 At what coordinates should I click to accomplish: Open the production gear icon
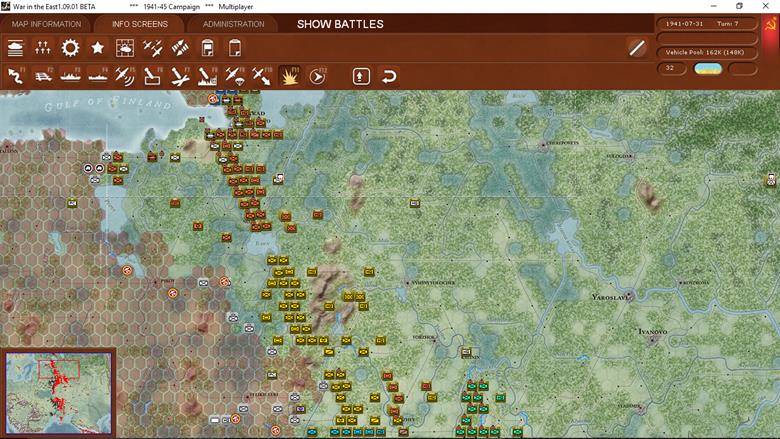[x=70, y=48]
